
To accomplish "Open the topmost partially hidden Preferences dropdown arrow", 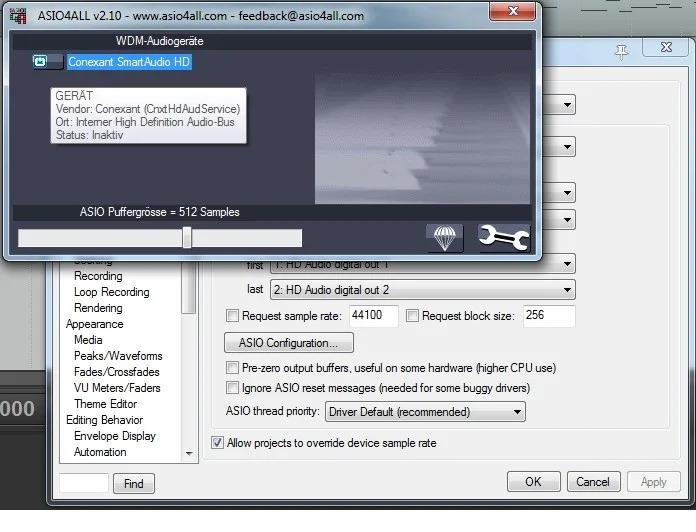I will (x=567, y=105).
